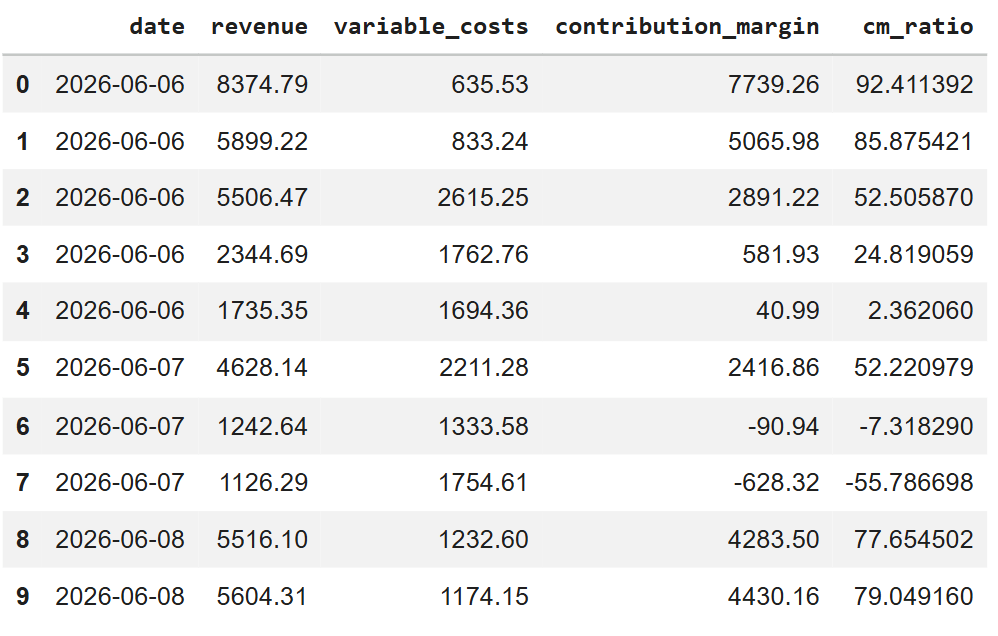
Task: Click the date column header
Action: 157,27
